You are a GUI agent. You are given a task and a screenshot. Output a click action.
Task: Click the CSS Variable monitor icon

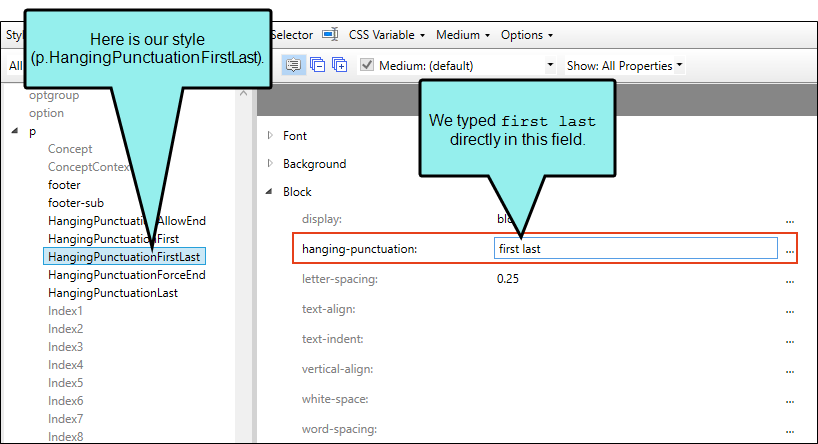tap(330, 35)
